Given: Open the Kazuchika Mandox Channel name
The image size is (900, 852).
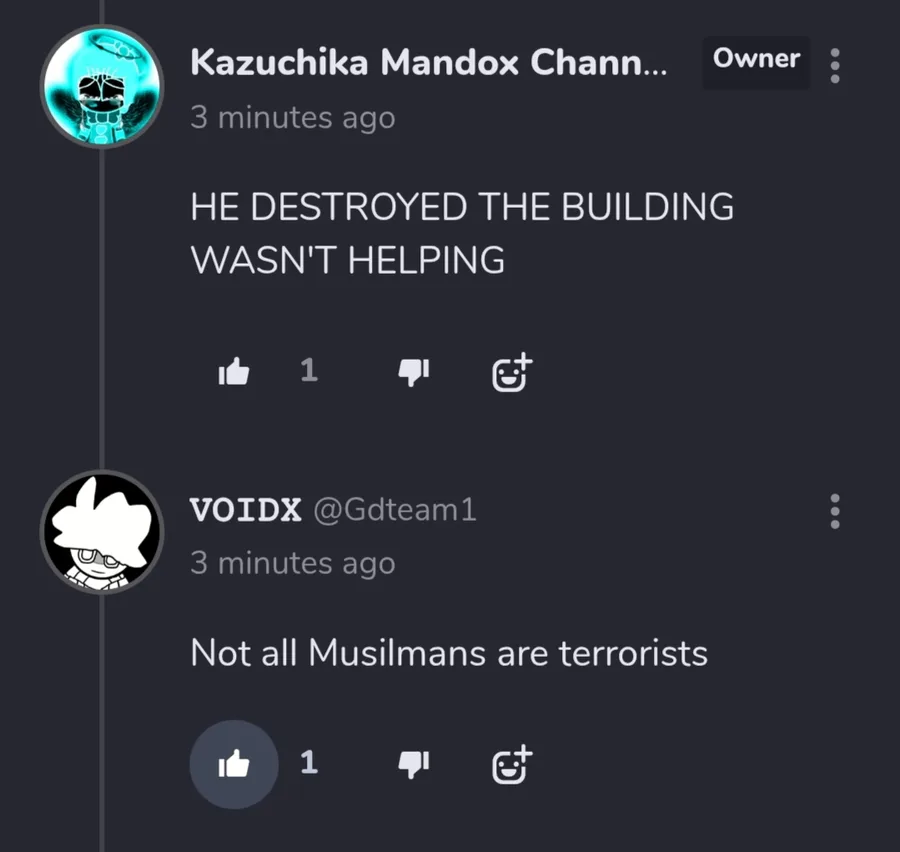Looking at the screenshot, I should [428, 62].
